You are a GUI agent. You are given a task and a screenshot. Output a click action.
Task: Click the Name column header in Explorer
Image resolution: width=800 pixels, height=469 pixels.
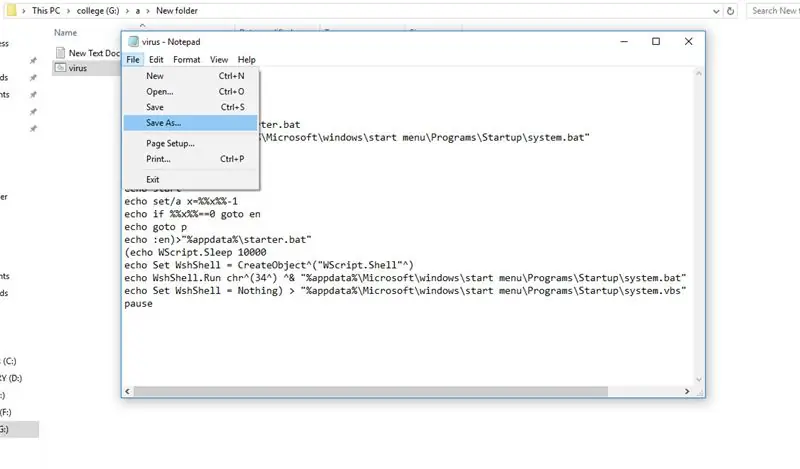pos(66,33)
